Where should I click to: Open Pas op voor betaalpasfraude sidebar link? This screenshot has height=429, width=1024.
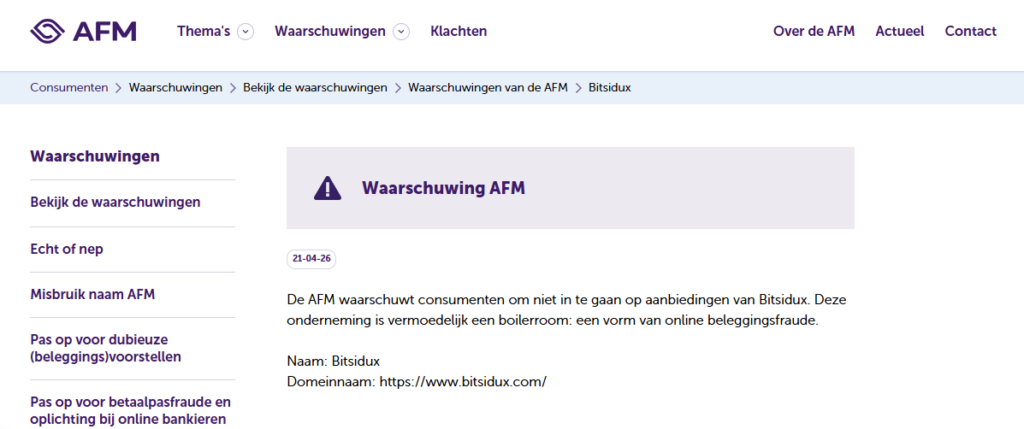coord(131,410)
